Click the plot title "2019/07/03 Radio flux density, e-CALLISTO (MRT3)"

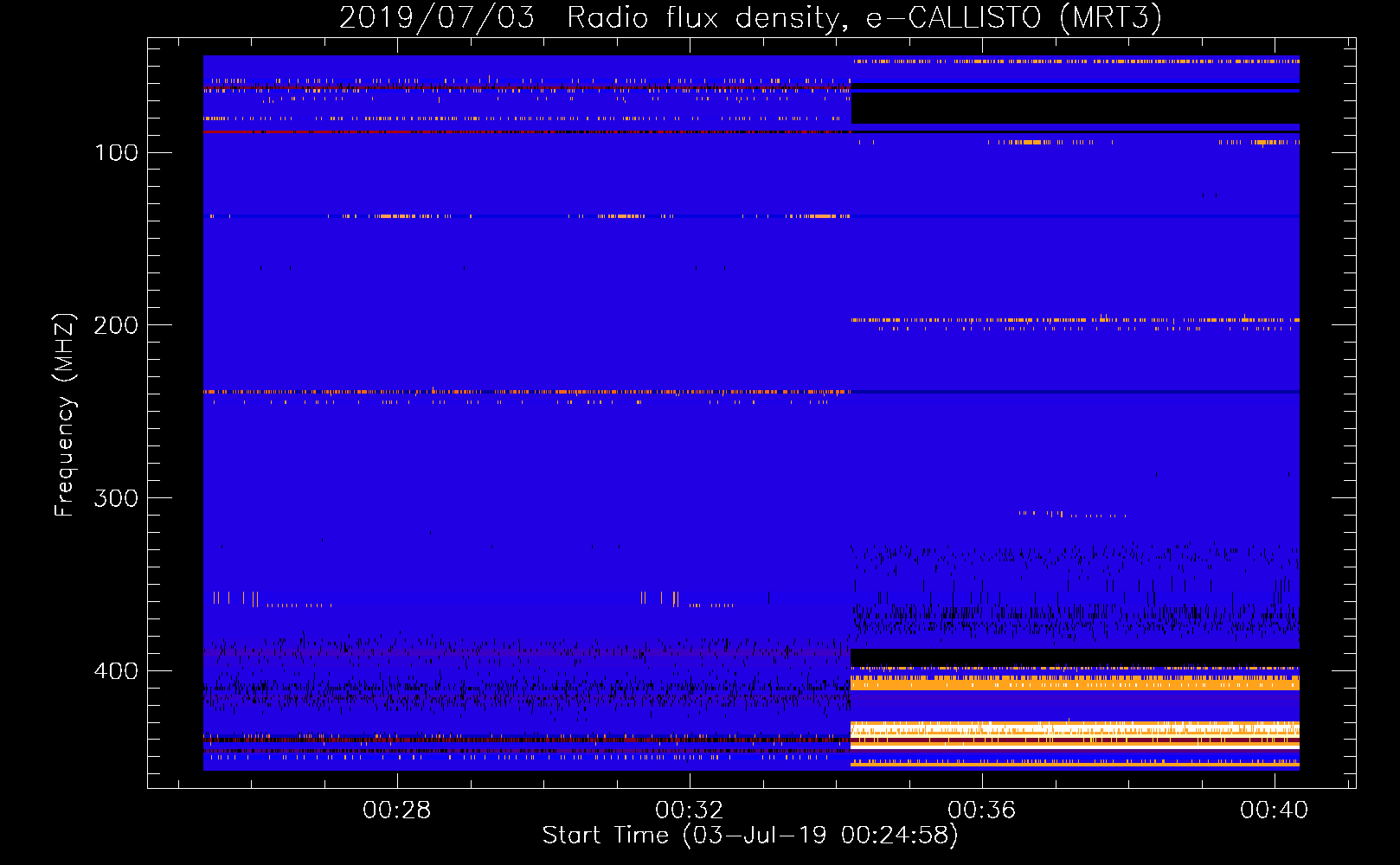(750, 17)
